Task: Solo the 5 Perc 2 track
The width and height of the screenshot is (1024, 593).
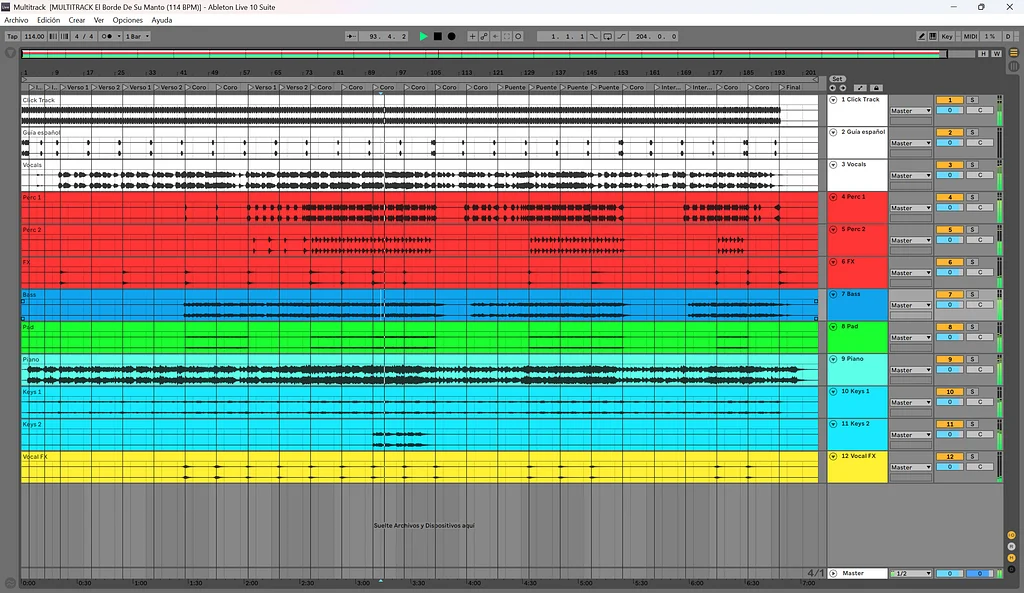Action: click(972, 230)
